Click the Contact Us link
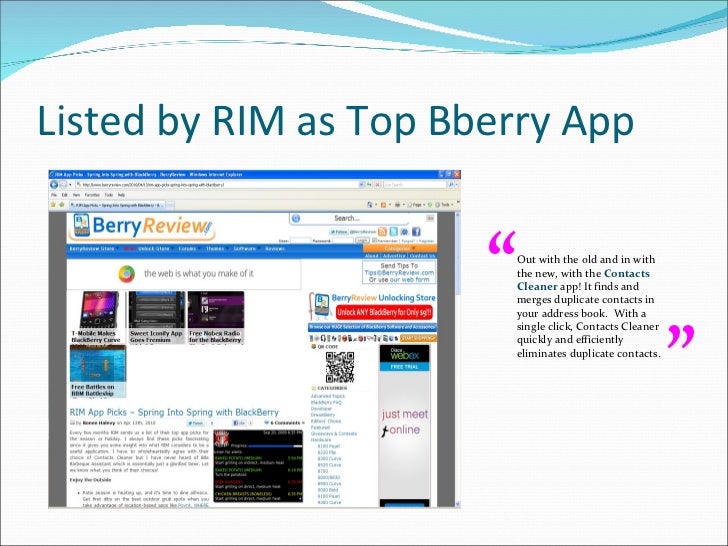The image size is (728, 546). [422, 256]
